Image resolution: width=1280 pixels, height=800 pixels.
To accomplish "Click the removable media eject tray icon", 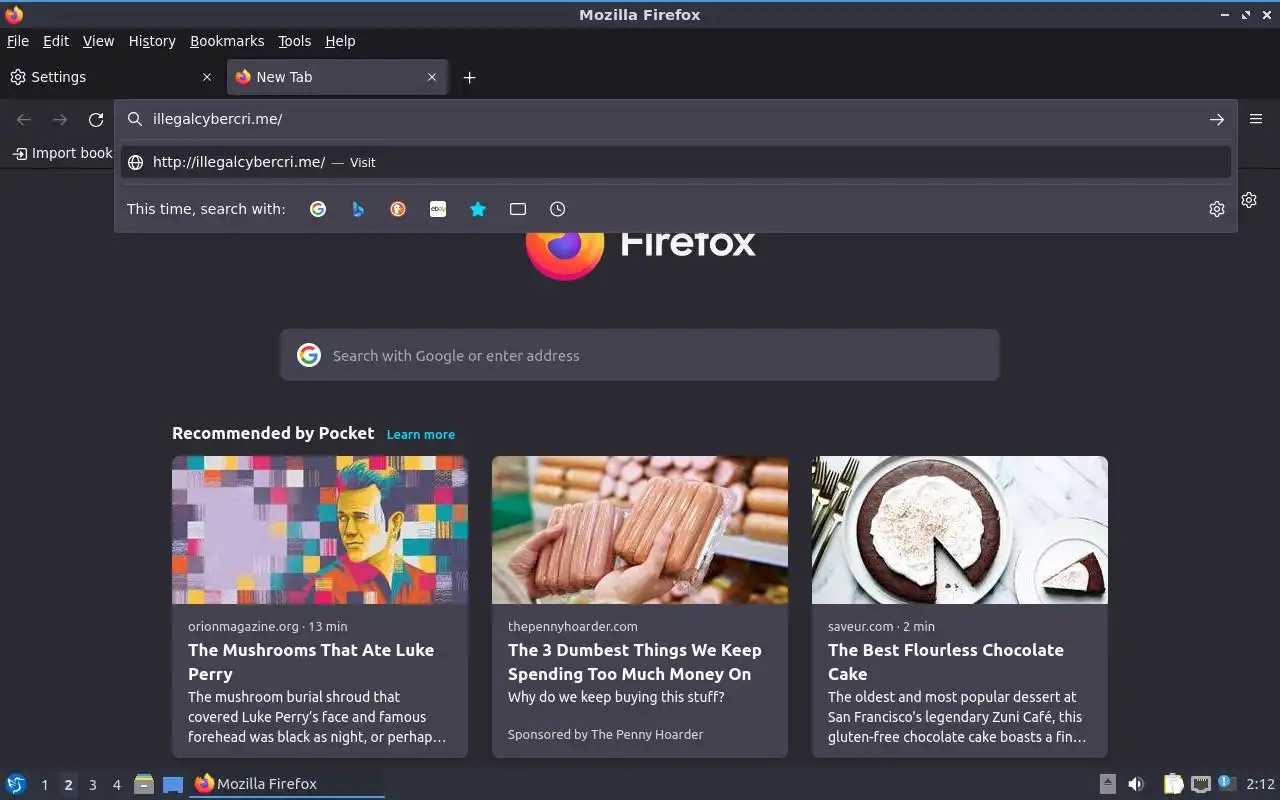I will (x=1107, y=784).
